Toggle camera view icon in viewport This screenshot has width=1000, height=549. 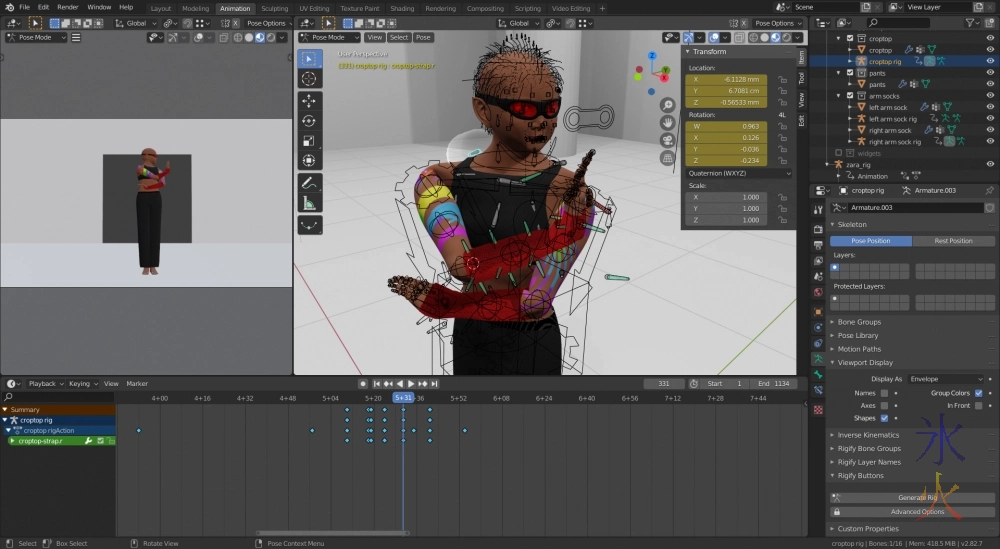667,140
